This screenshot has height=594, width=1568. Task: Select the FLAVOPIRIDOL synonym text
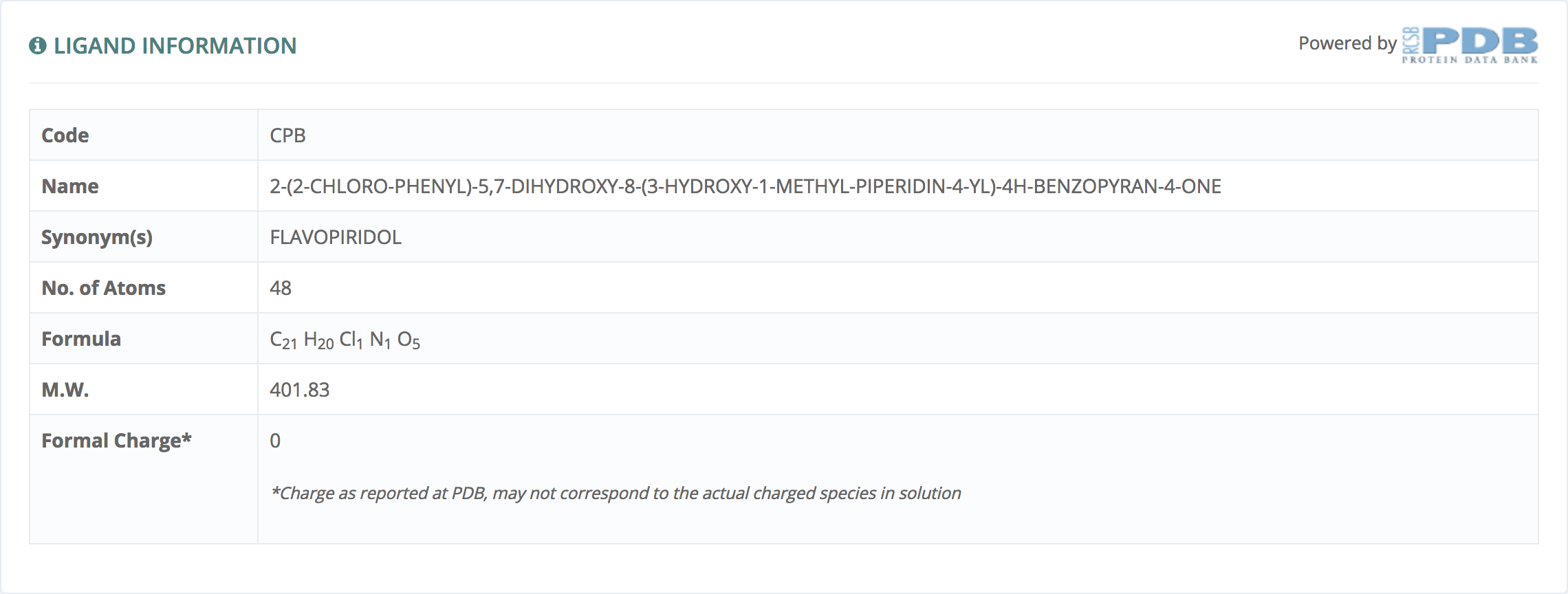click(x=336, y=237)
